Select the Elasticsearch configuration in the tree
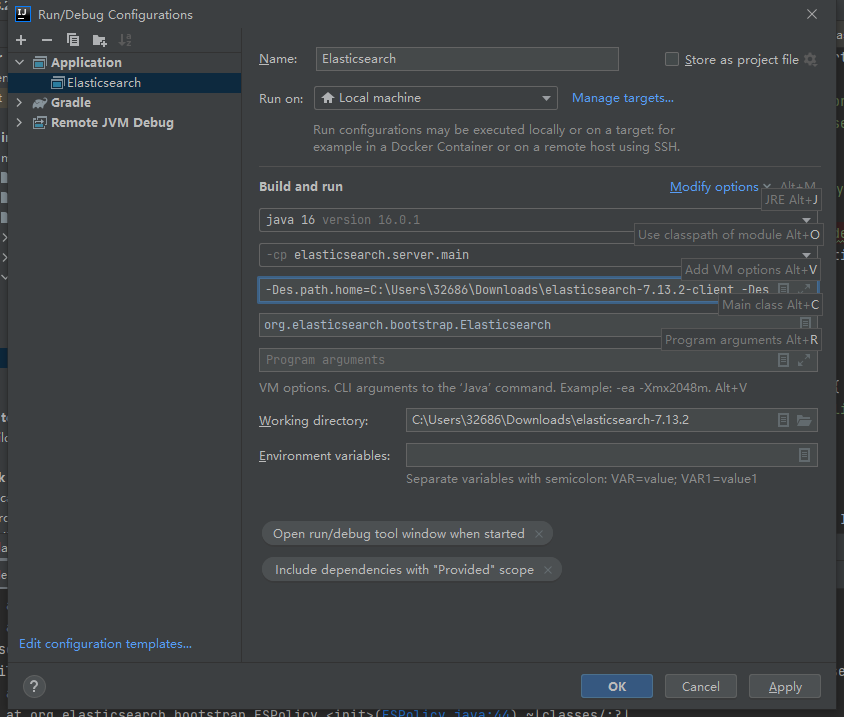Screen dimensions: 844x717 [x=103, y=83]
